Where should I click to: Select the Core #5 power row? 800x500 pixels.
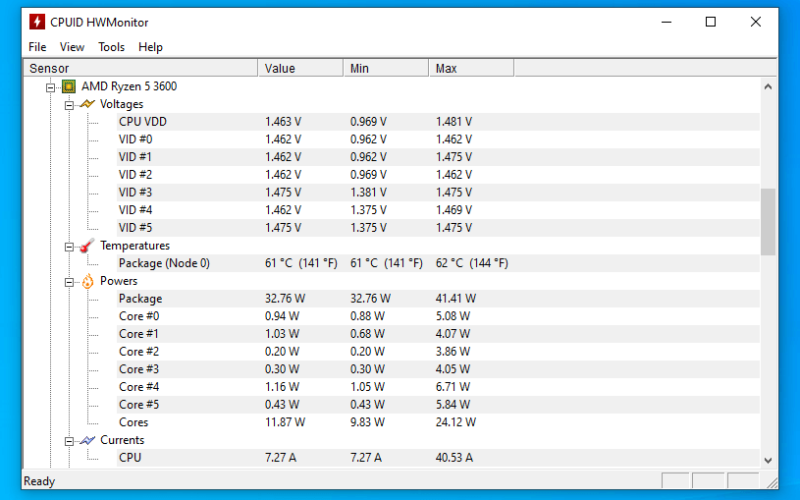[438, 405]
